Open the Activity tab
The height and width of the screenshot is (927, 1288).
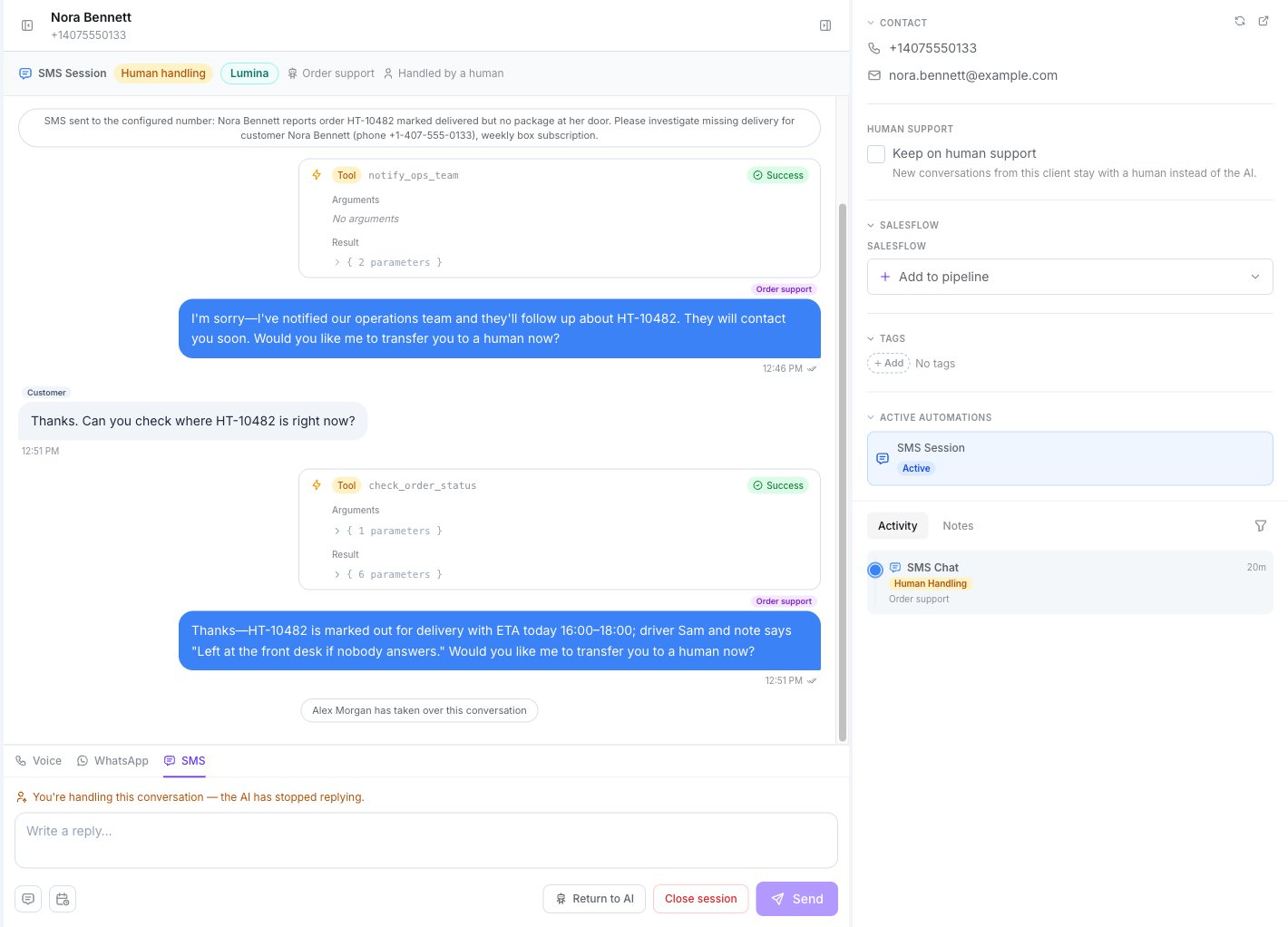tap(898, 526)
